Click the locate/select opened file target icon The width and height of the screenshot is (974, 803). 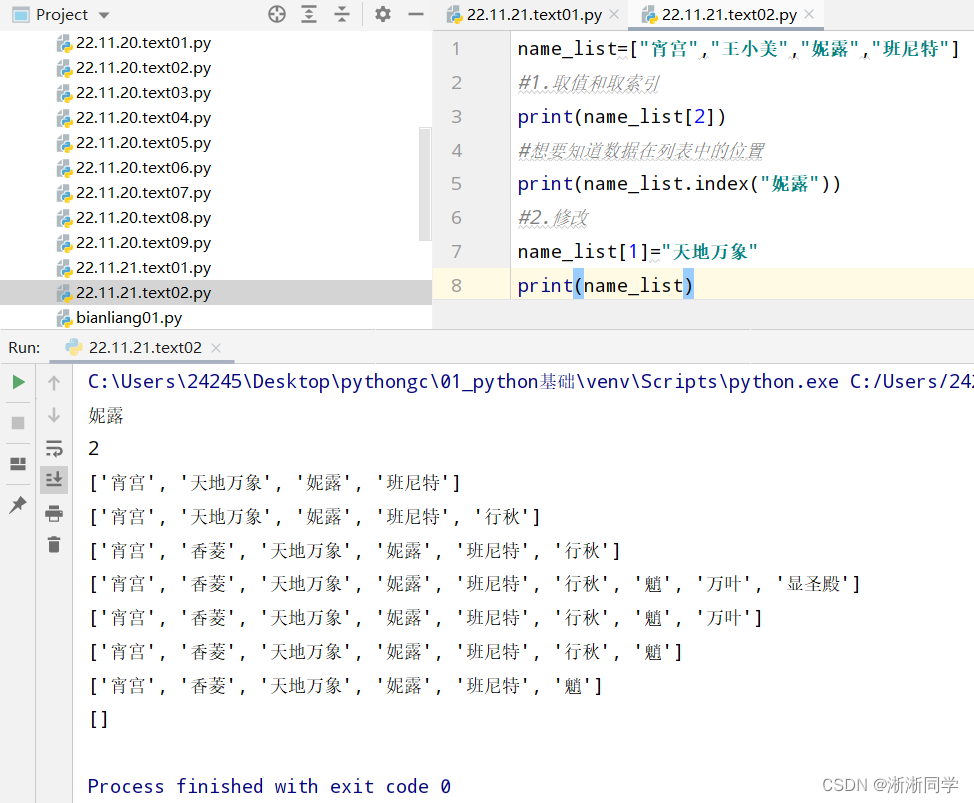coord(277,14)
